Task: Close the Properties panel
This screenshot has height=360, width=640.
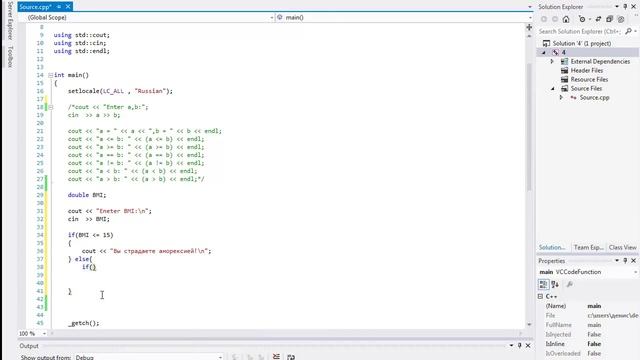Action: pyautogui.click(x=634, y=260)
